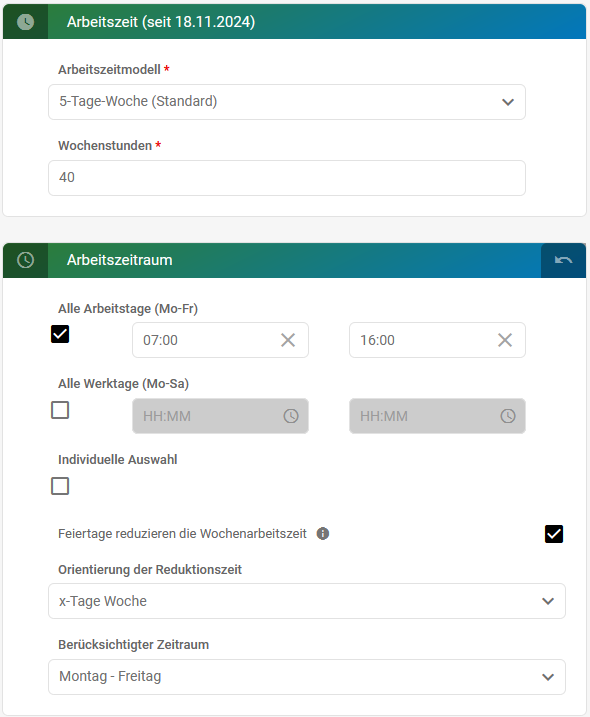The width and height of the screenshot is (590, 717).
Task: Click the Berücksichtigter Zeitraum label
Action: coord(134,645)
